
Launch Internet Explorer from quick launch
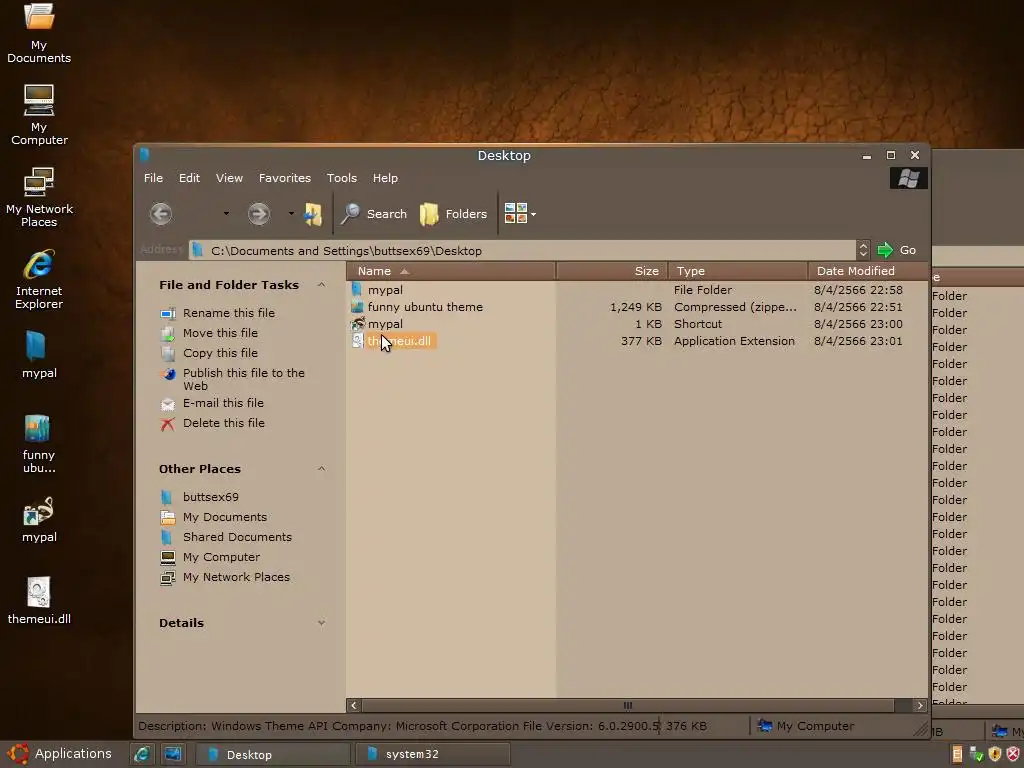pos(142,754)
